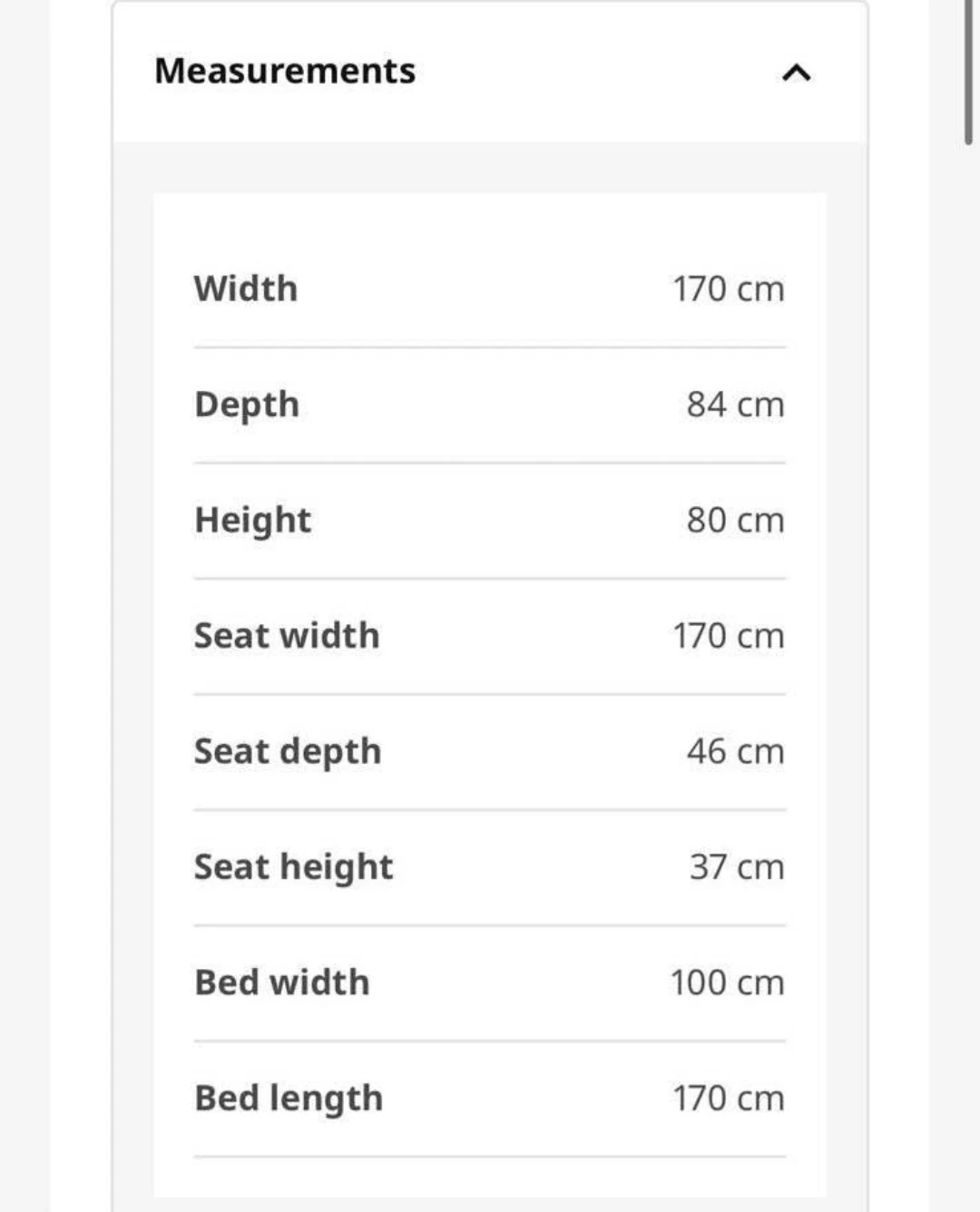This screenshot has width=980, height=1212.
Task: Click the Seat width label
Action: [287, 636]
